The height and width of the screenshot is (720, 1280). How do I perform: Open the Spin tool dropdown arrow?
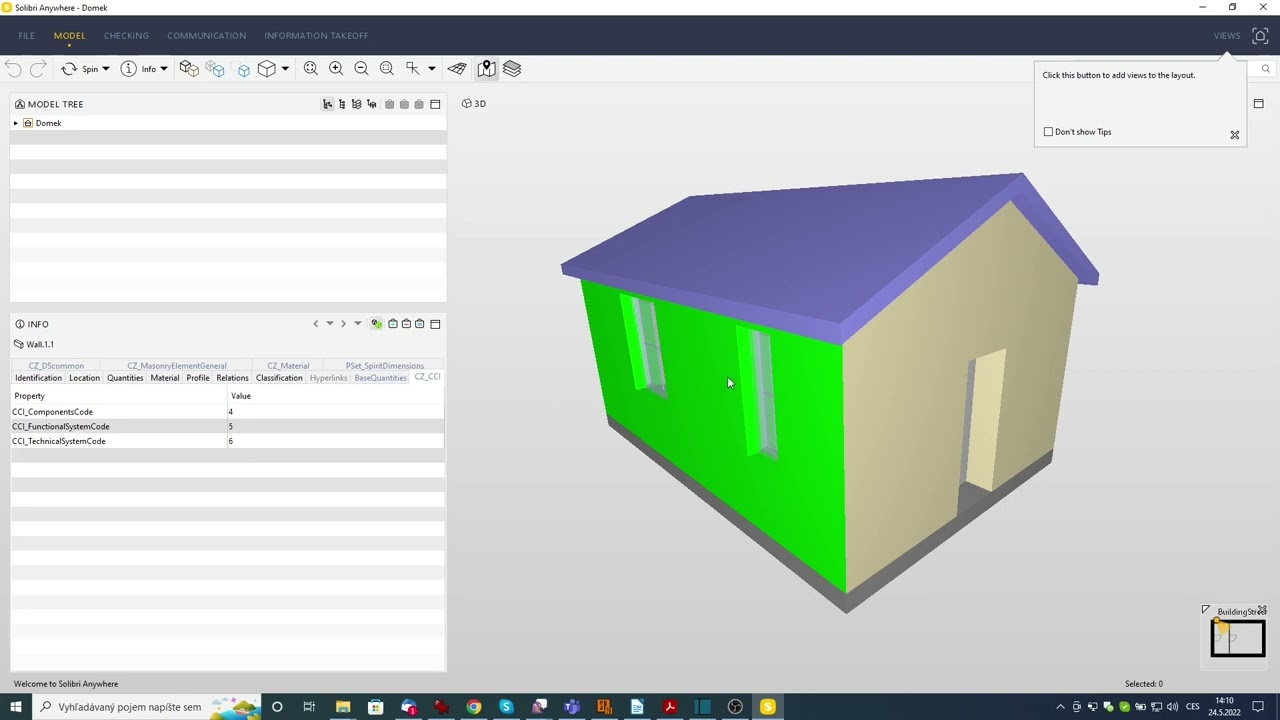pyautogui.click(x=106, y=69)
